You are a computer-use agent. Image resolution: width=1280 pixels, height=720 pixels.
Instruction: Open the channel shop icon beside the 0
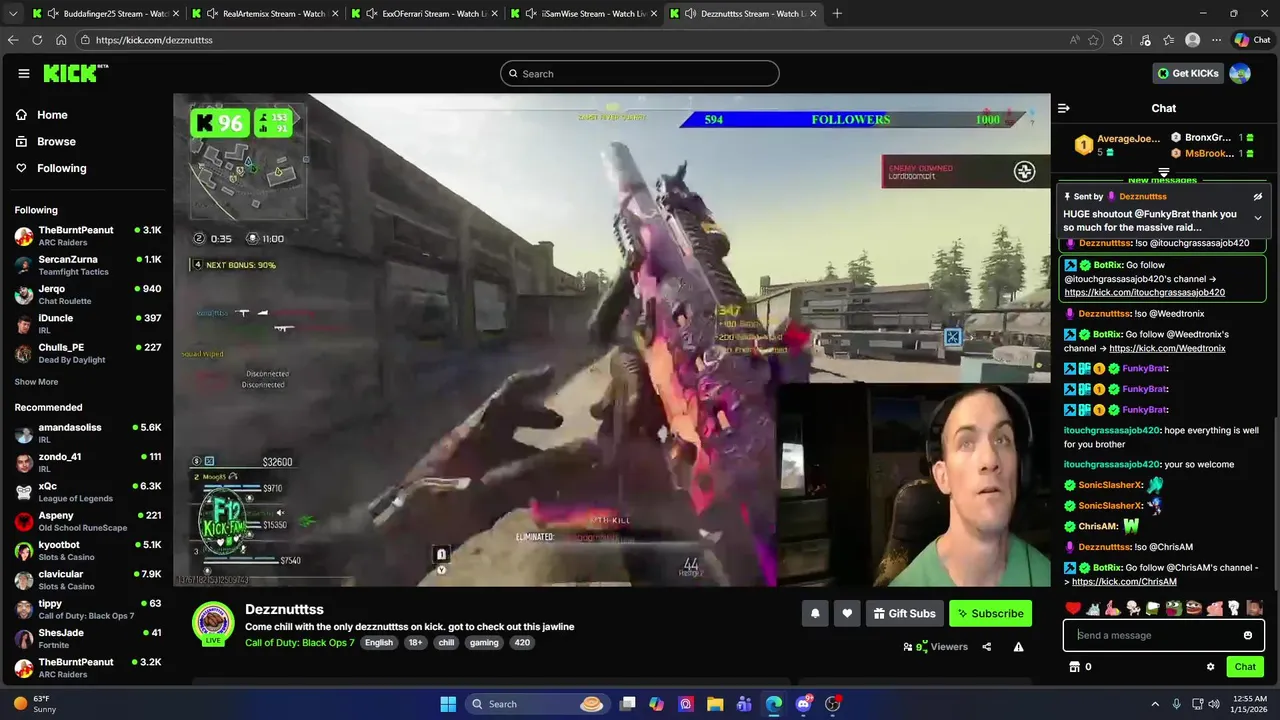point(1075,667)
